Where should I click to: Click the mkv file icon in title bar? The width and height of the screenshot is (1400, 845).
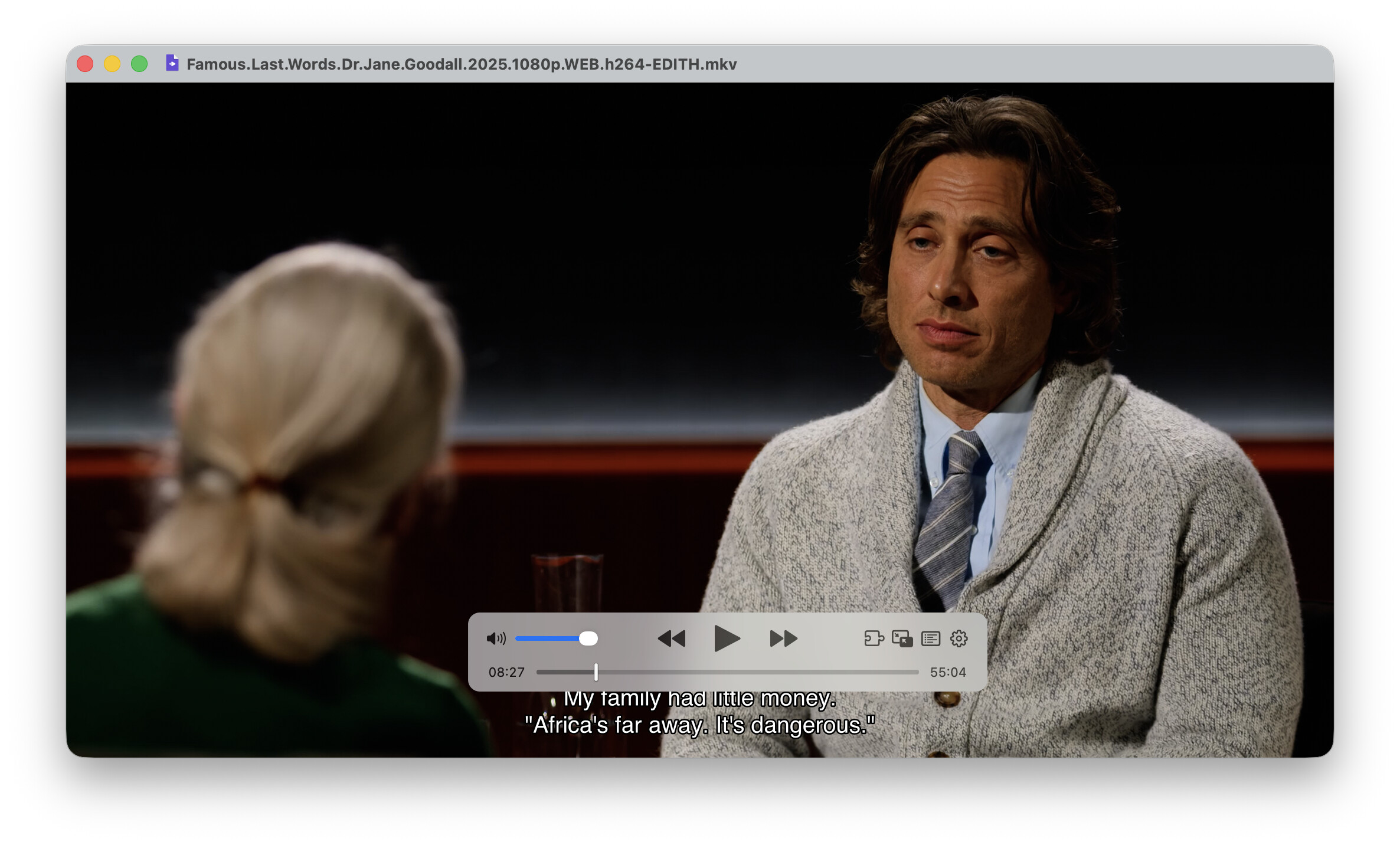[172, 63]
